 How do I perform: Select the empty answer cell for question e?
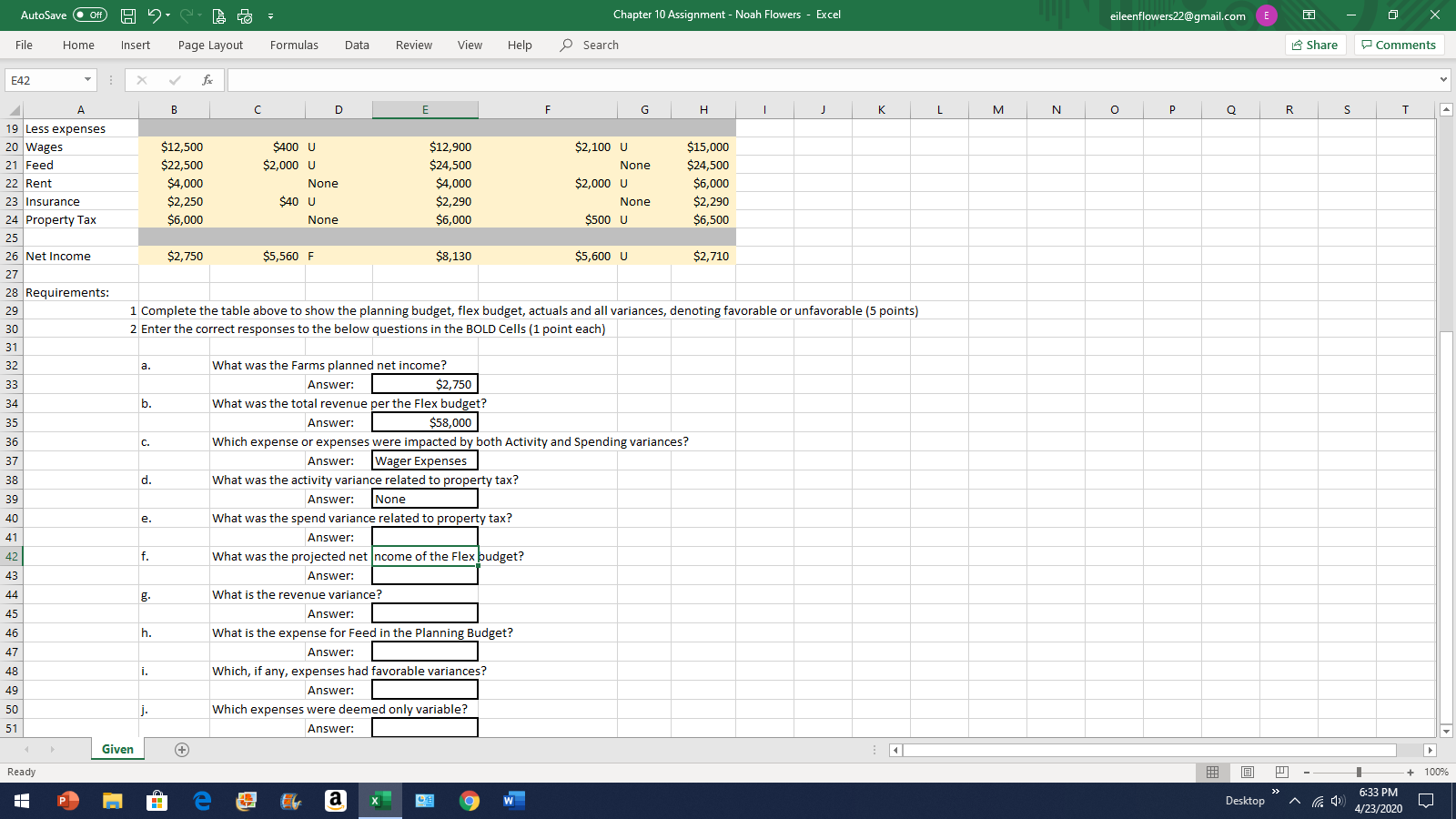point(425,537)
